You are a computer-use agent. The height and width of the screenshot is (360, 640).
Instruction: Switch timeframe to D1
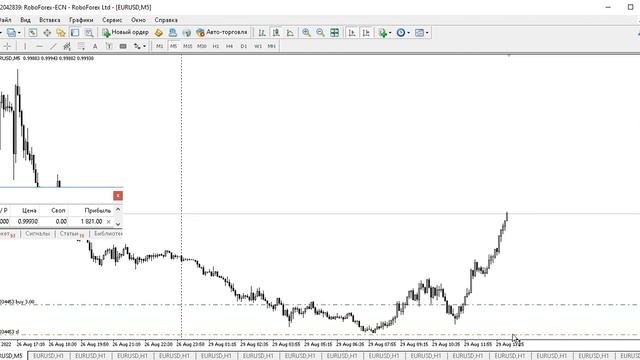244,46
